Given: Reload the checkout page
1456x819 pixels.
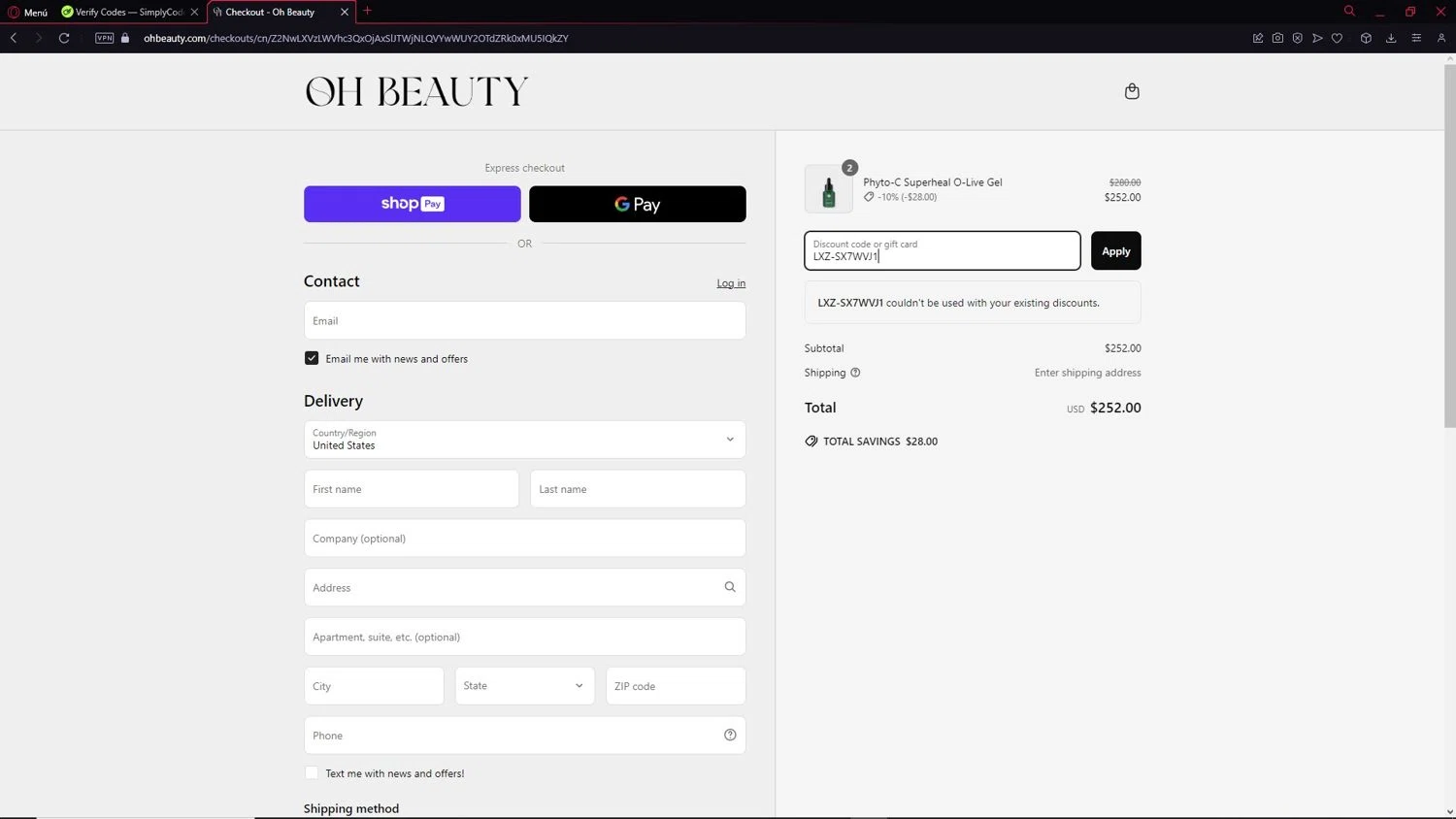Looking at the screenshot, I should [64, 38].
